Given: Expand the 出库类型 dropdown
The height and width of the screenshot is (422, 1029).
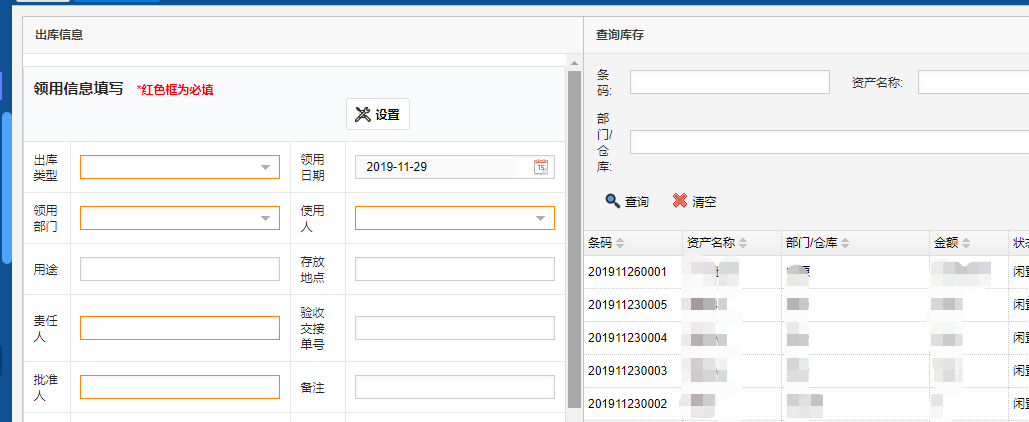Looking at the screenshot, I should pyautogui.click(x=266, y=168).
